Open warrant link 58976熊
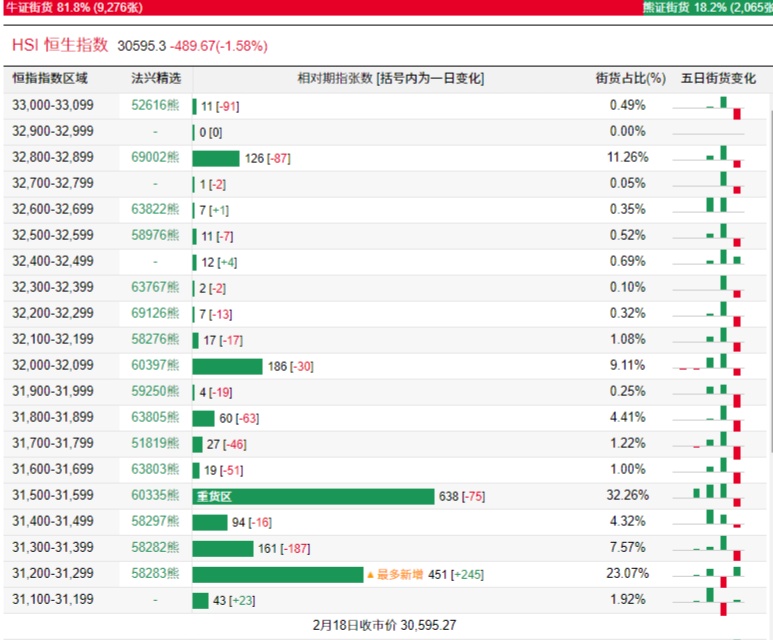773x640 pixels. 155,235
